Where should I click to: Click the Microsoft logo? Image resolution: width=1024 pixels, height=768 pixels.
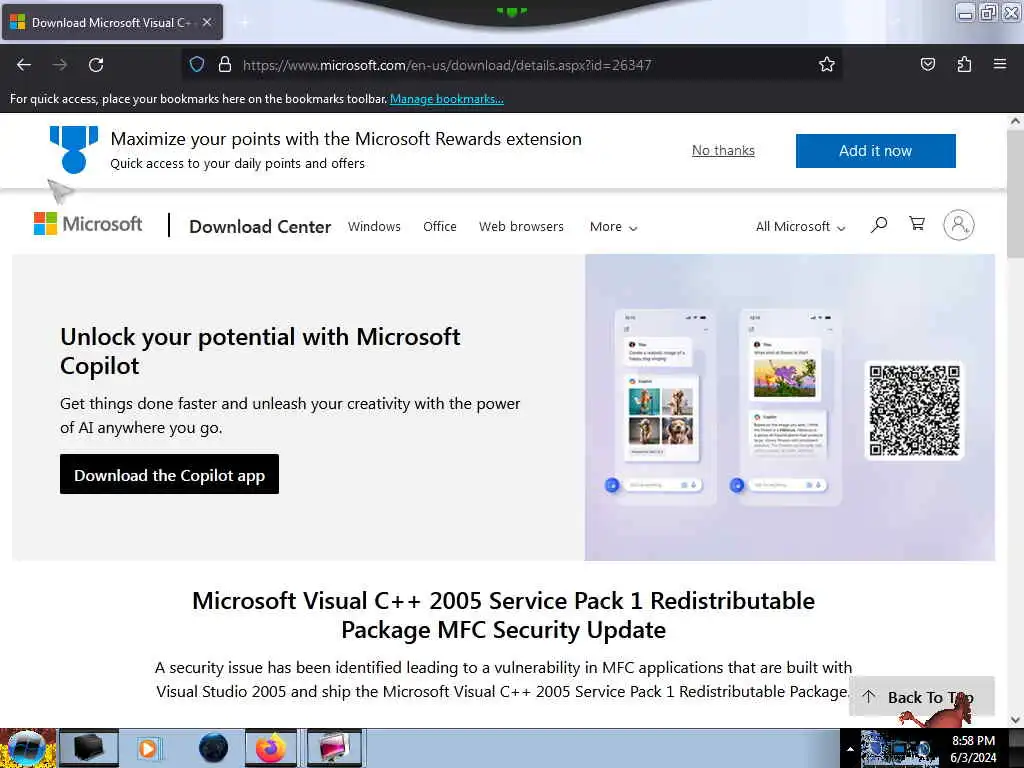tap(88, 224)
